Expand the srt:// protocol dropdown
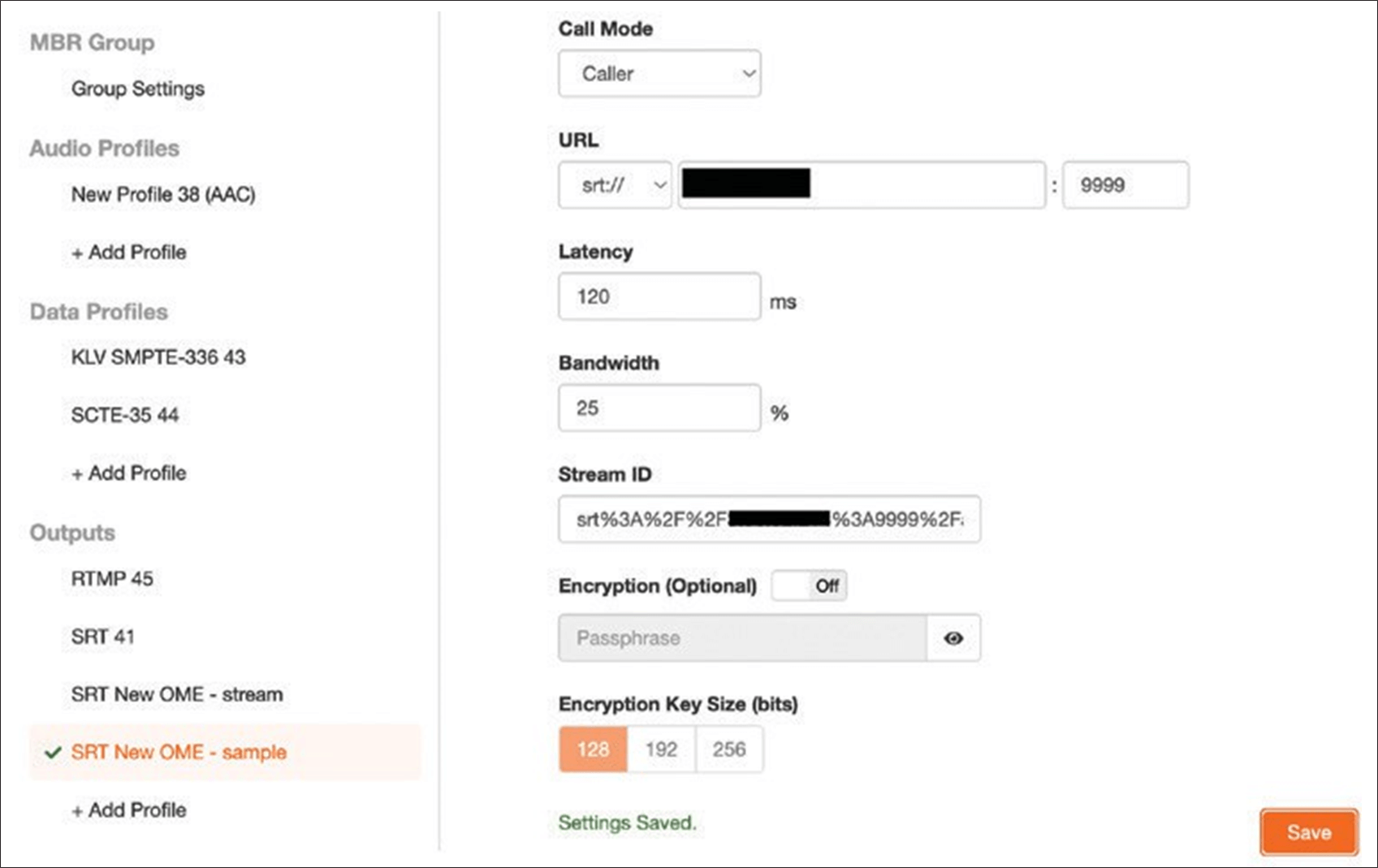Screen dimensions: 1378x868 click(615, 185)
